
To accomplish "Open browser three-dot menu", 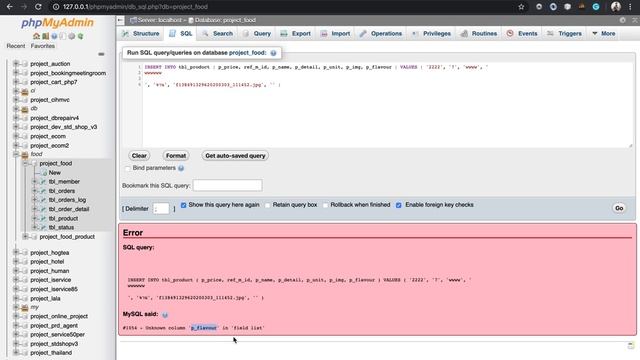I will tap(630, 7).
